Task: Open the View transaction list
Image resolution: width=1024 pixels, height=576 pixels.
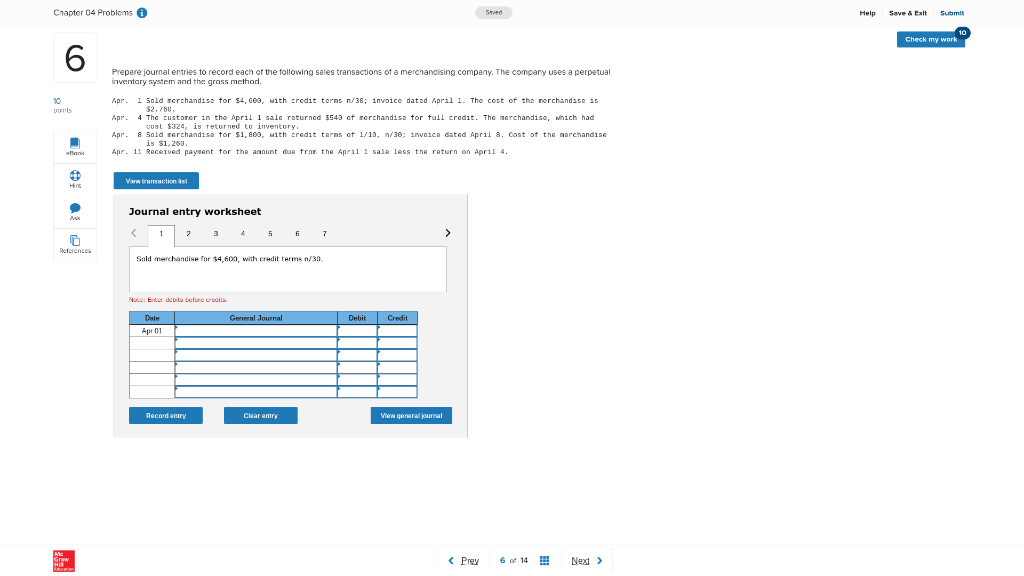Action: pyautogui.click(x=155, y=181)
